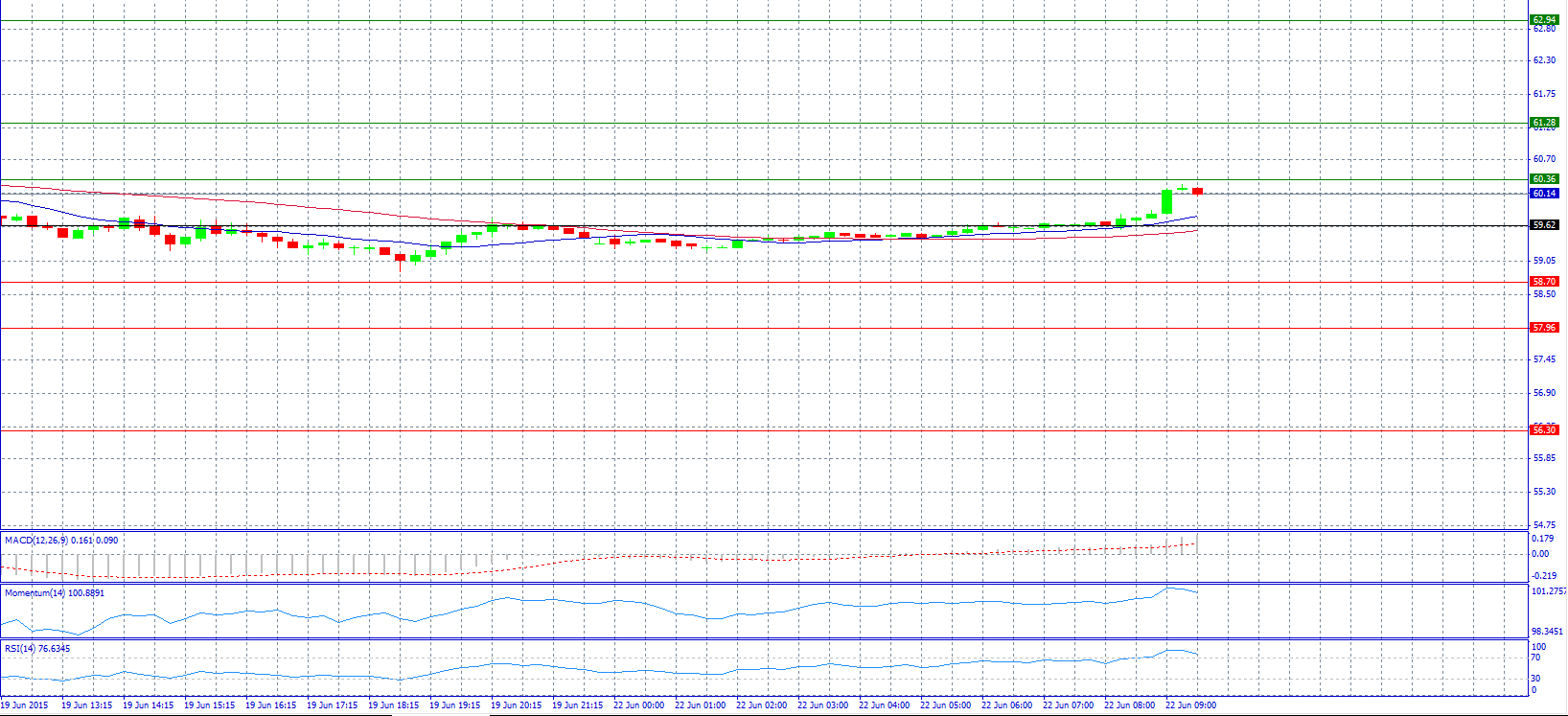This screenshot has width=1568, height=716.
Task: Click the 19 Jun 17:15 time label
Action: pyautogui.click(x=332, y=705)
